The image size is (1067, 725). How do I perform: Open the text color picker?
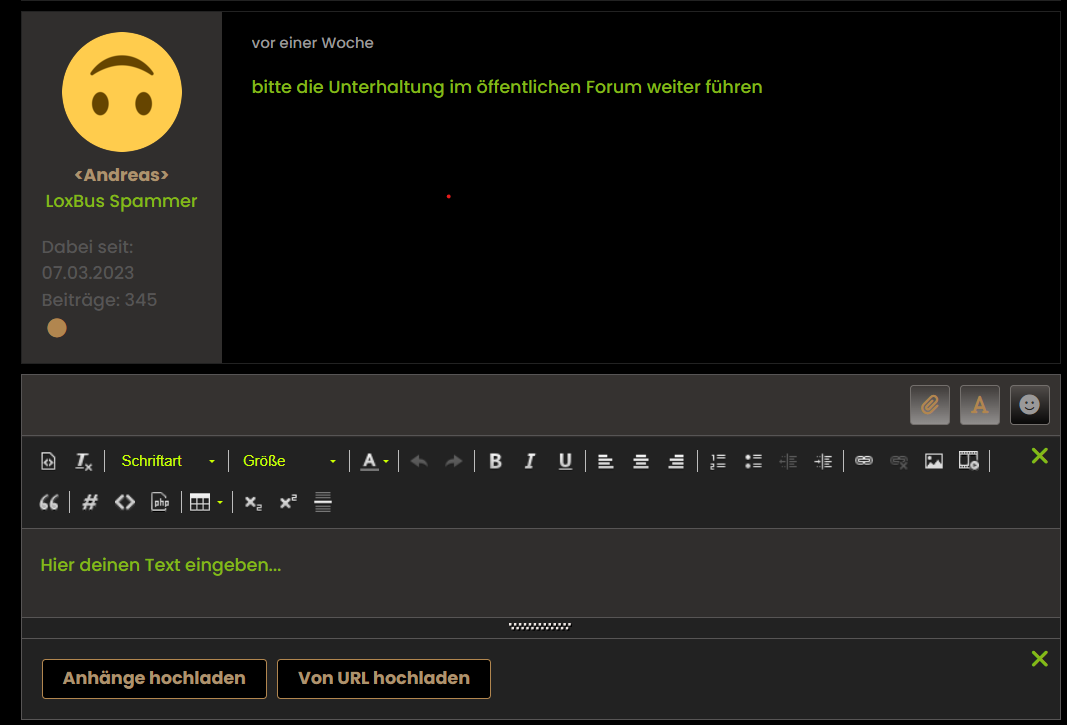click(371, 461)
